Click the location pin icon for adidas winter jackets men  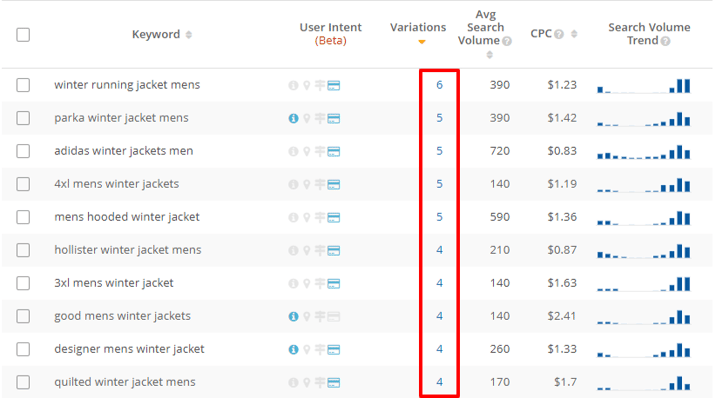click(307, 152)
